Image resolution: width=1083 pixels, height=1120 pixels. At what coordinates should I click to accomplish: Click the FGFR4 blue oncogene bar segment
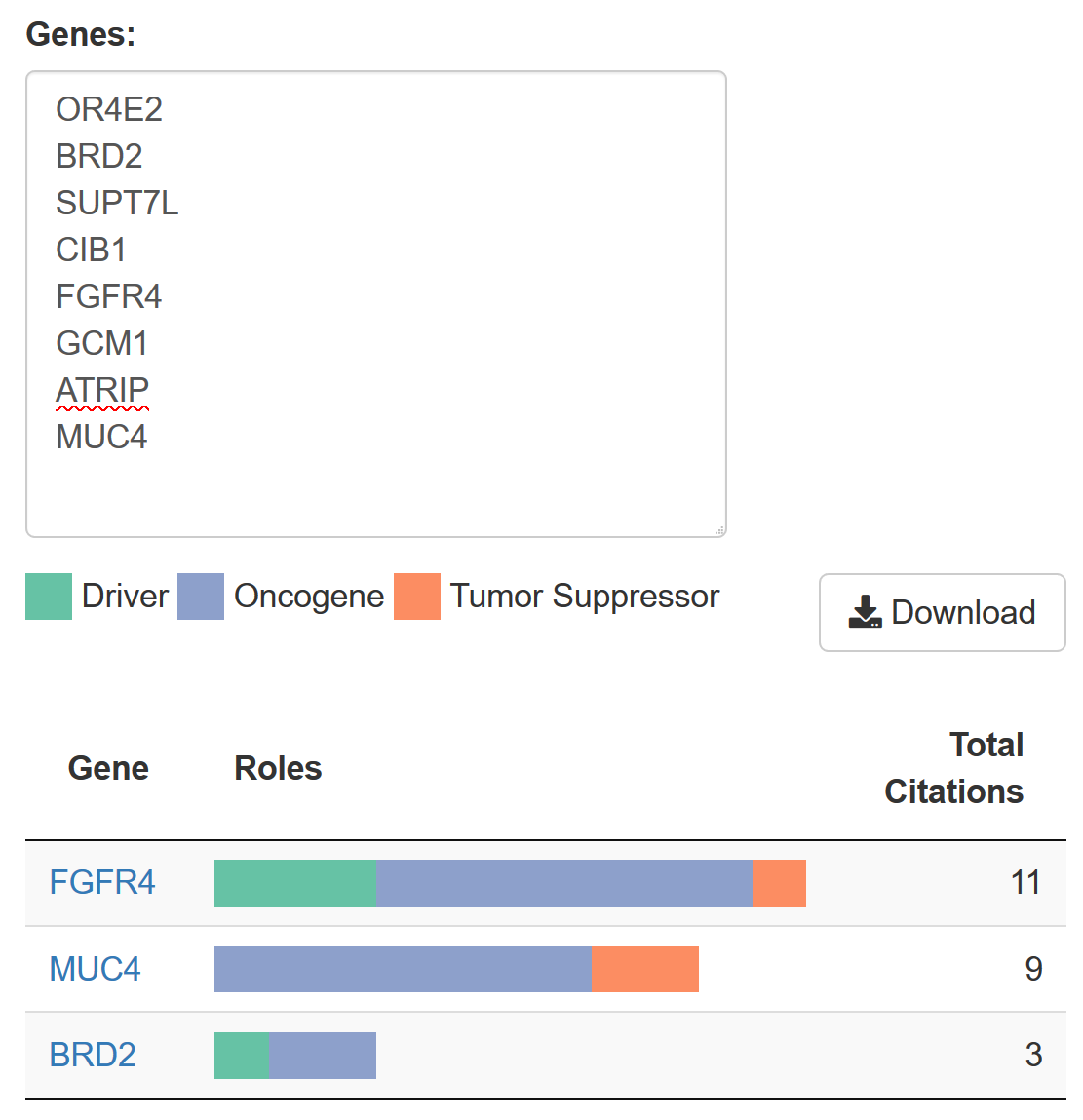(563, 883)
